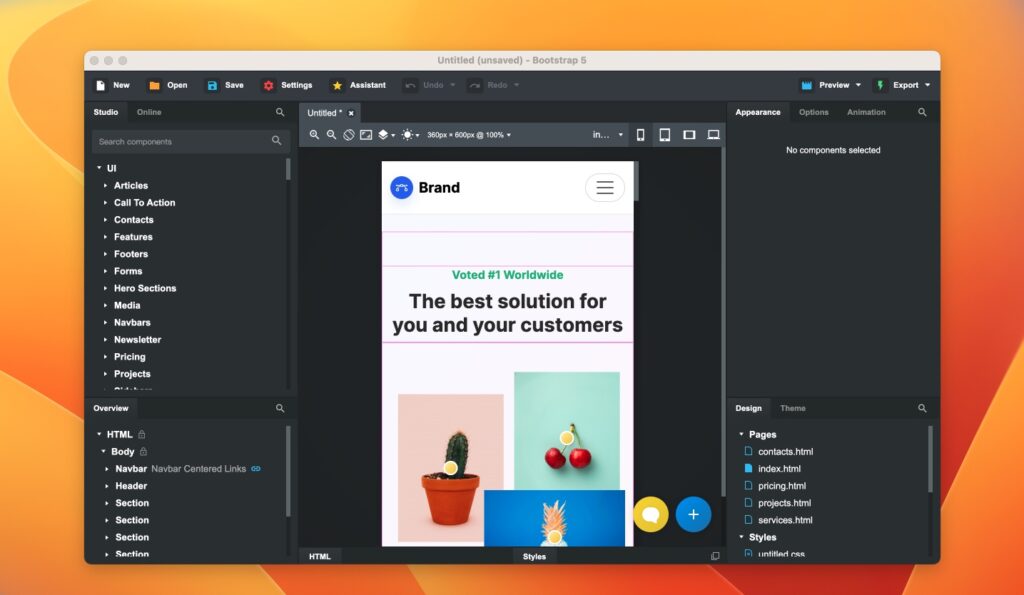Toggle the phone viewport preview
1024x595 pixels.
[x=640, y=134]
